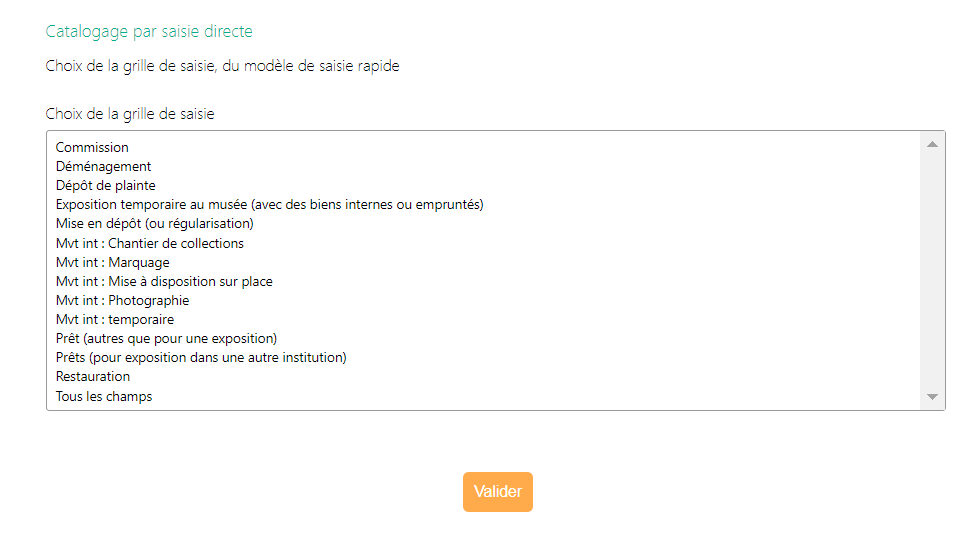Click the list scrollbar up arrow

click(x=932, y=144)
